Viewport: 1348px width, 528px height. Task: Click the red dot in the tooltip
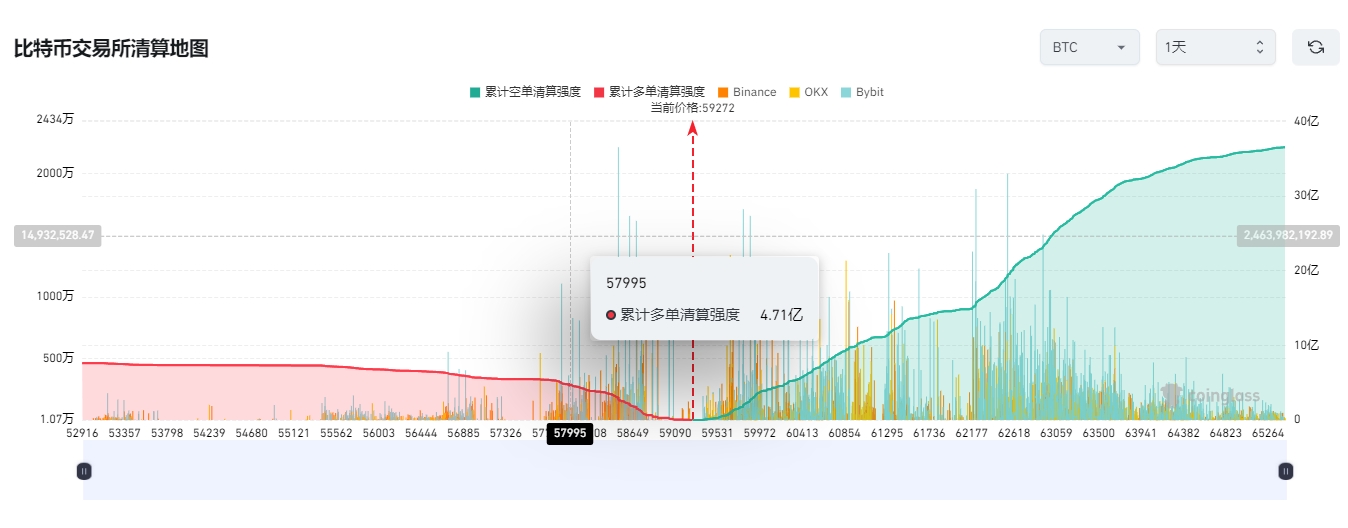click(x=611, y=315)
